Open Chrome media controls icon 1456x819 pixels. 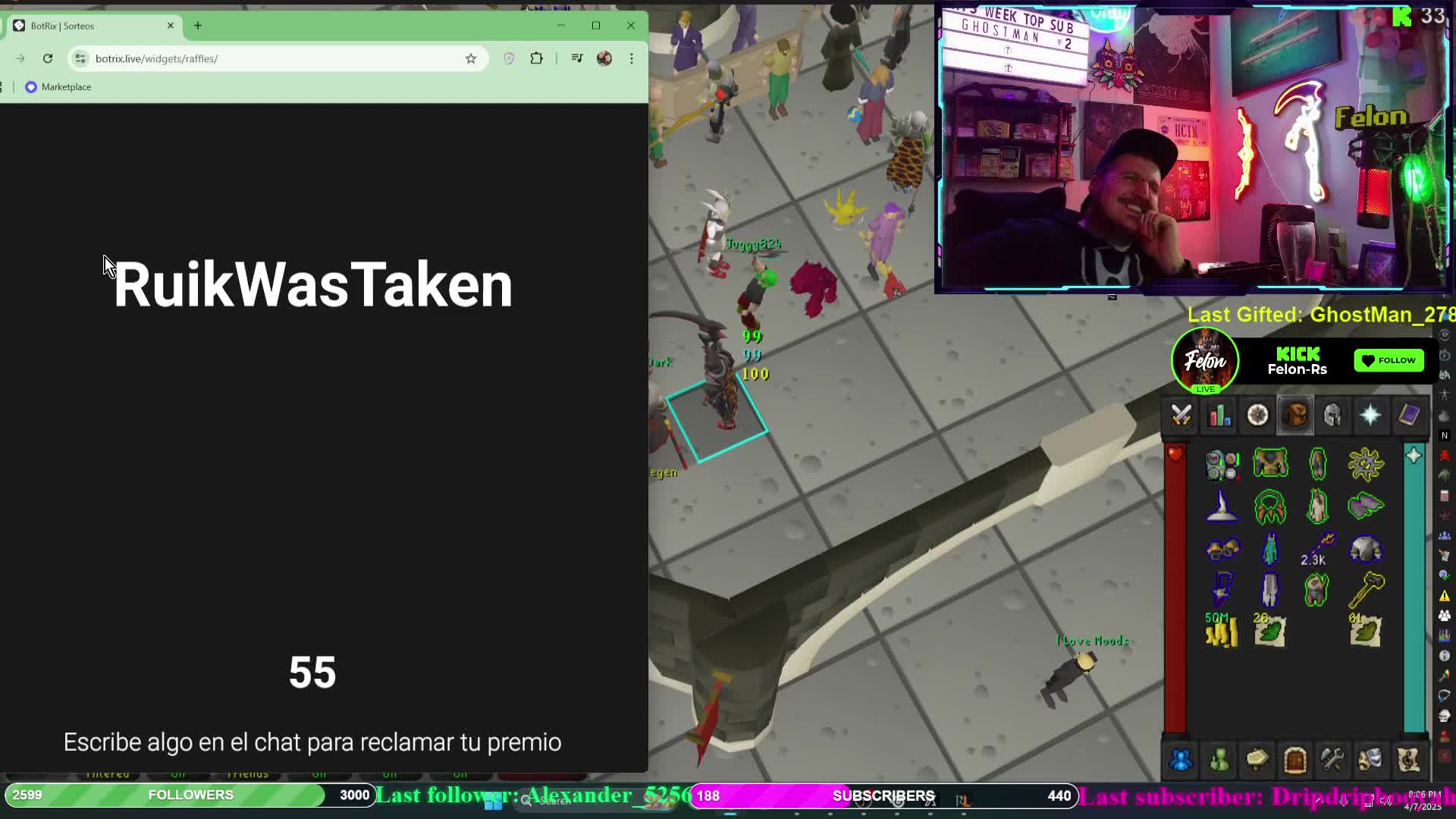point(577,58)
